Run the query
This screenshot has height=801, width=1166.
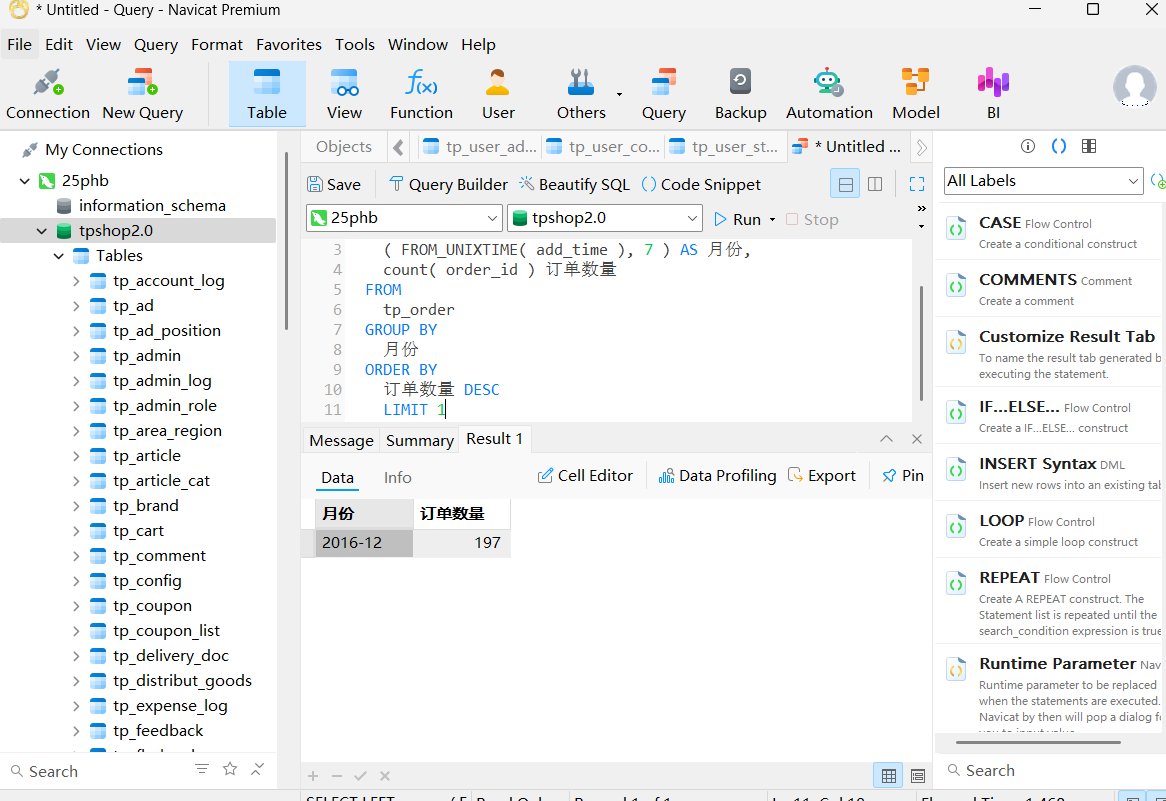738,219
